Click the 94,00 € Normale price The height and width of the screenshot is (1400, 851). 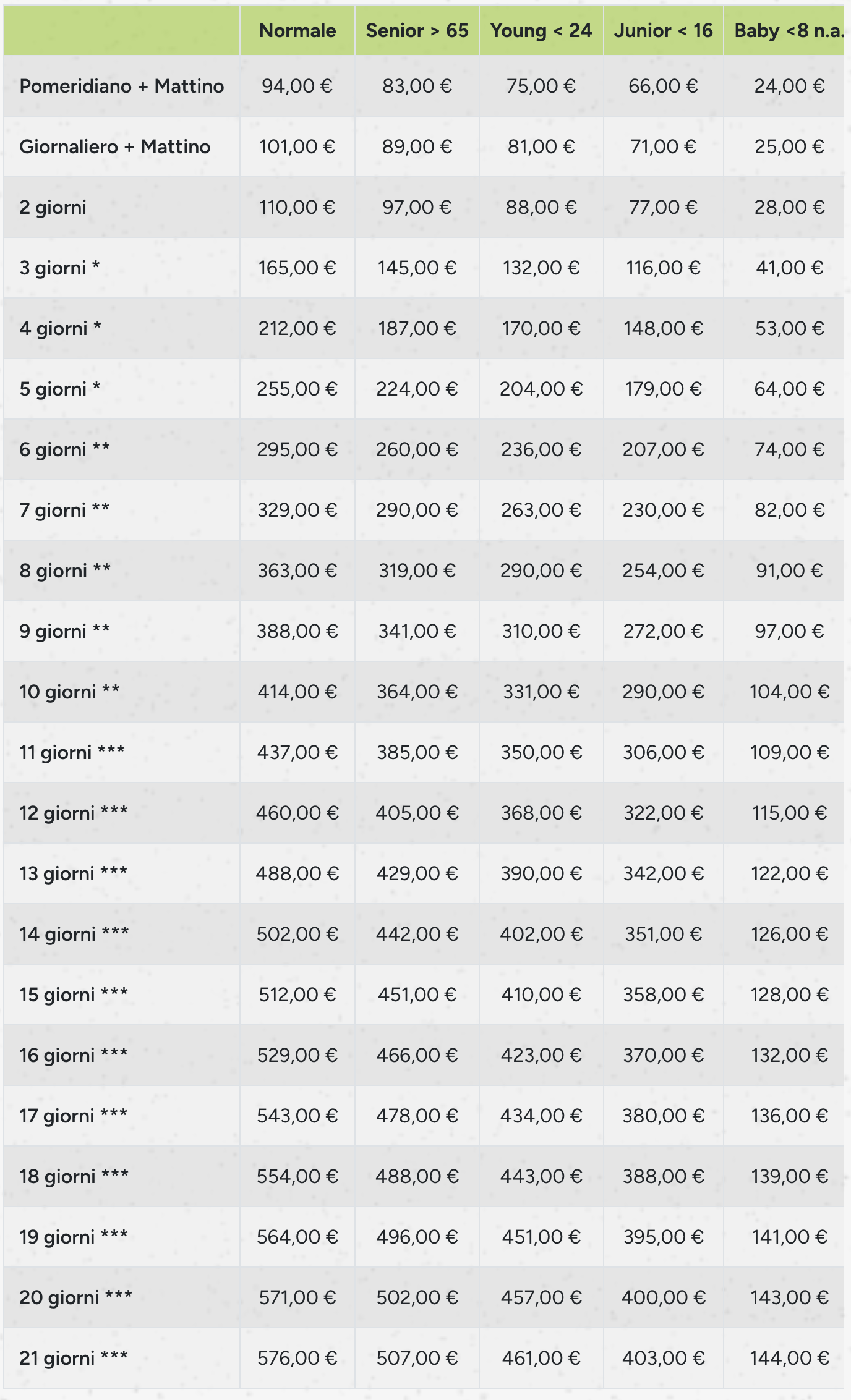[x=297, y=86]
